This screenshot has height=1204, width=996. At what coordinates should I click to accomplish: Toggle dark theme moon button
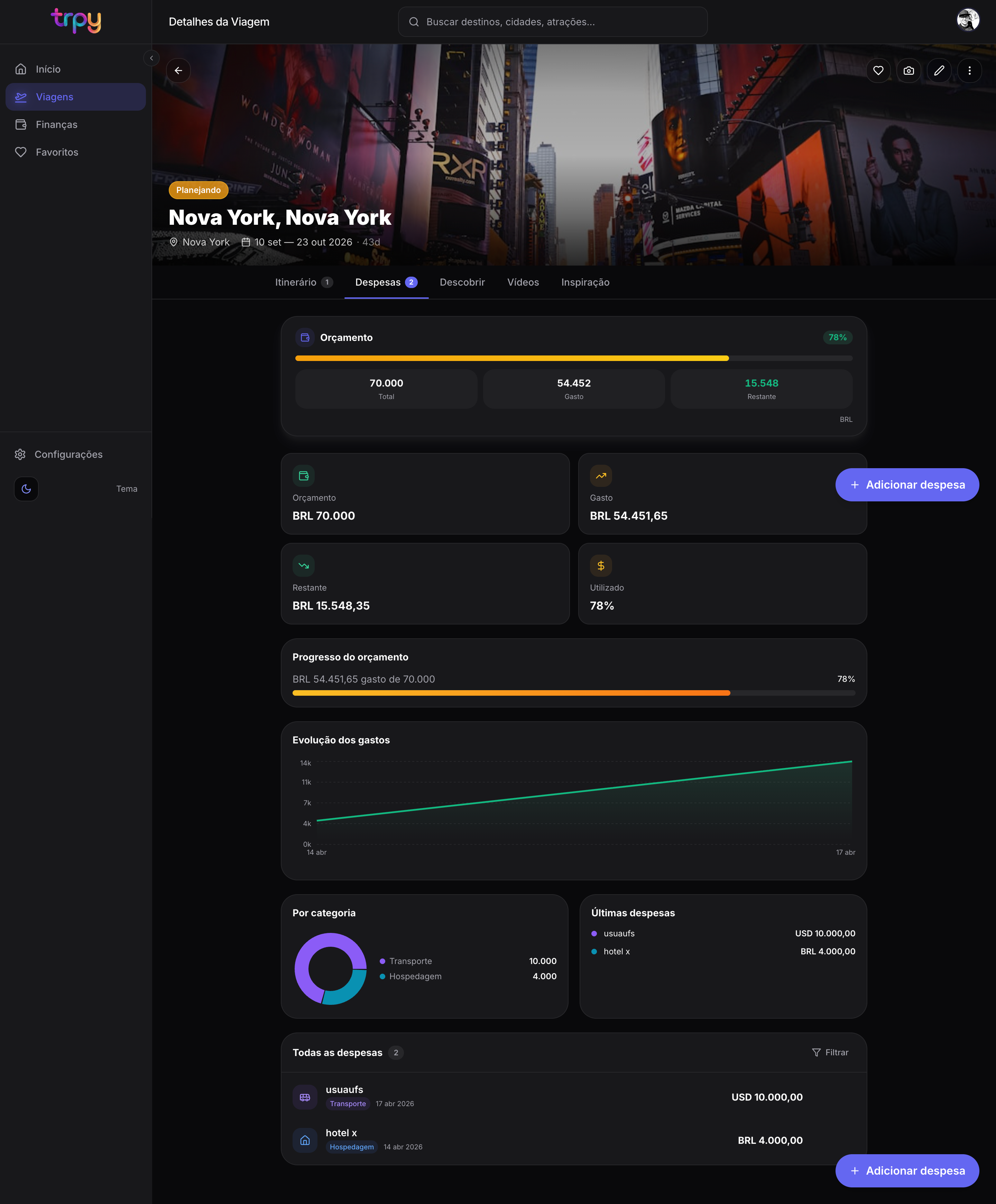pos(26,489)
